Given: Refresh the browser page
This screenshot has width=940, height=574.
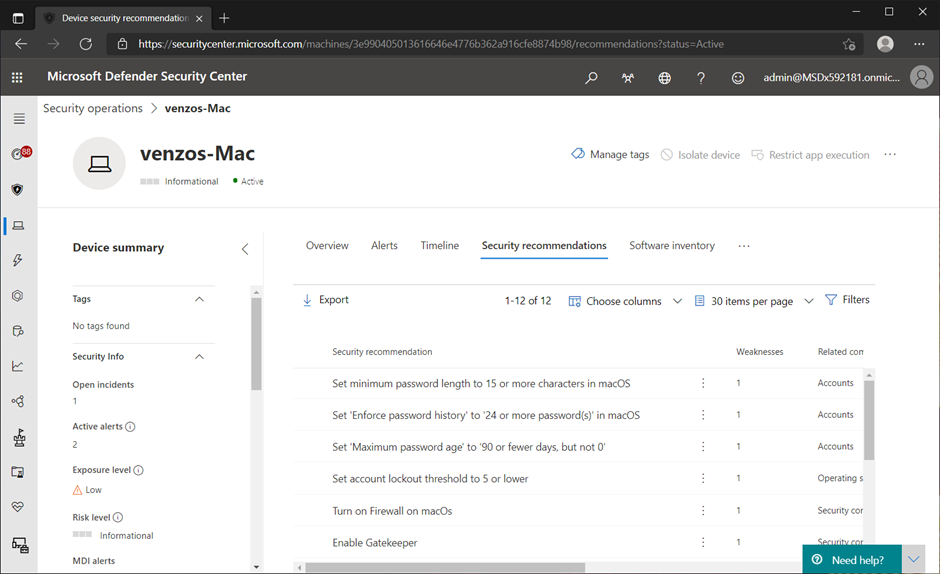Looking at the screenshot, I should click(86, 44).
